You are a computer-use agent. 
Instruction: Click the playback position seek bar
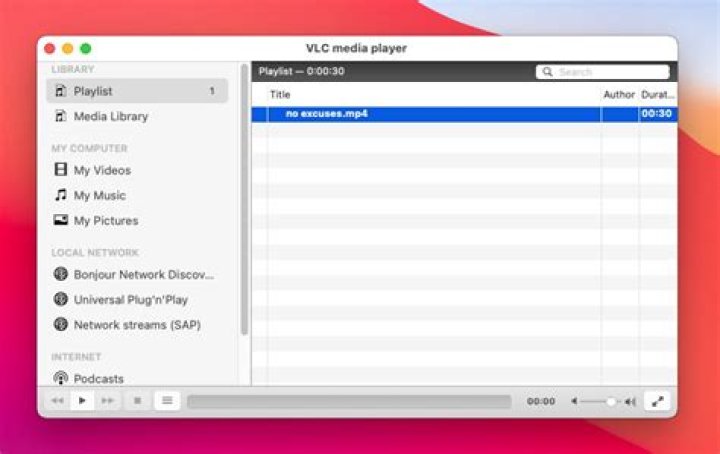coord(349,401)
